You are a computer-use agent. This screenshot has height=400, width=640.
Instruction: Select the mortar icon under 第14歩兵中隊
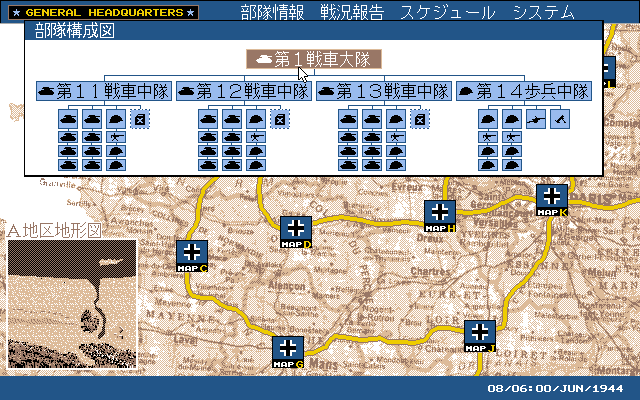[560, 119]
